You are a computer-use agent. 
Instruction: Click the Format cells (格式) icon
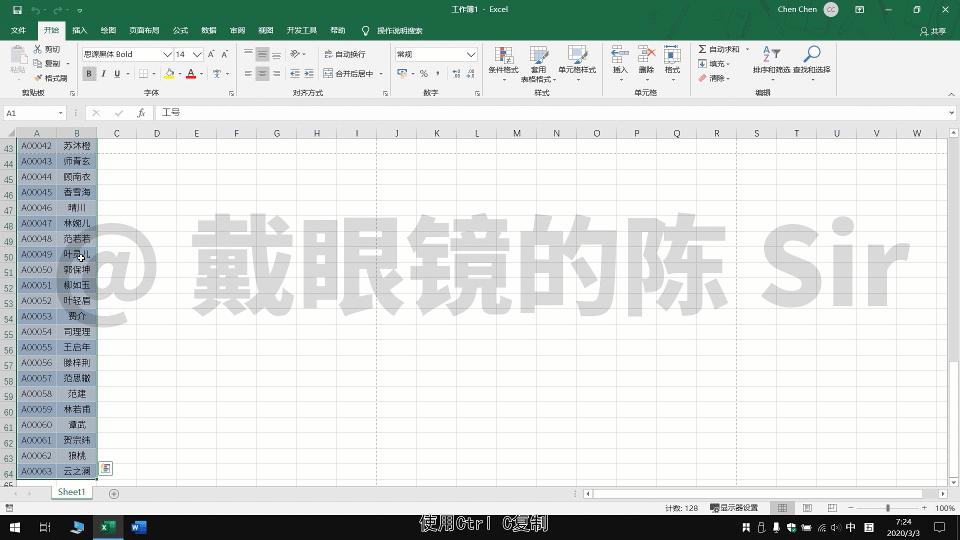click(672, 54)
